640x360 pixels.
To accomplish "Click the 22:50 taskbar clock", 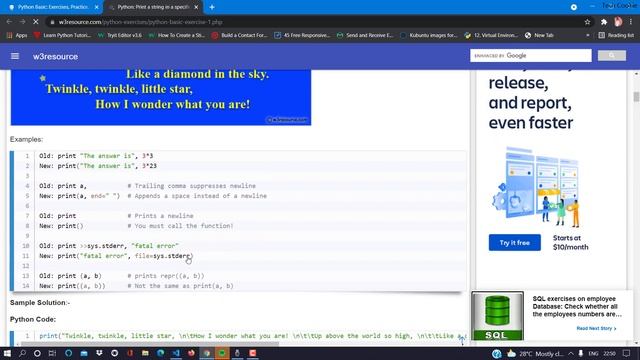I will point(609,353).
